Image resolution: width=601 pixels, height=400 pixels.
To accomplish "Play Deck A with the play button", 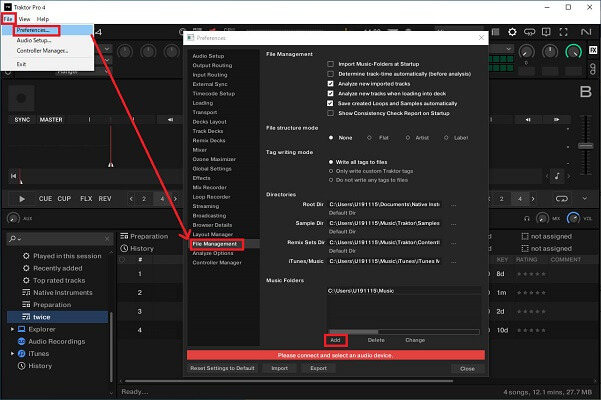I will [22, 199].
